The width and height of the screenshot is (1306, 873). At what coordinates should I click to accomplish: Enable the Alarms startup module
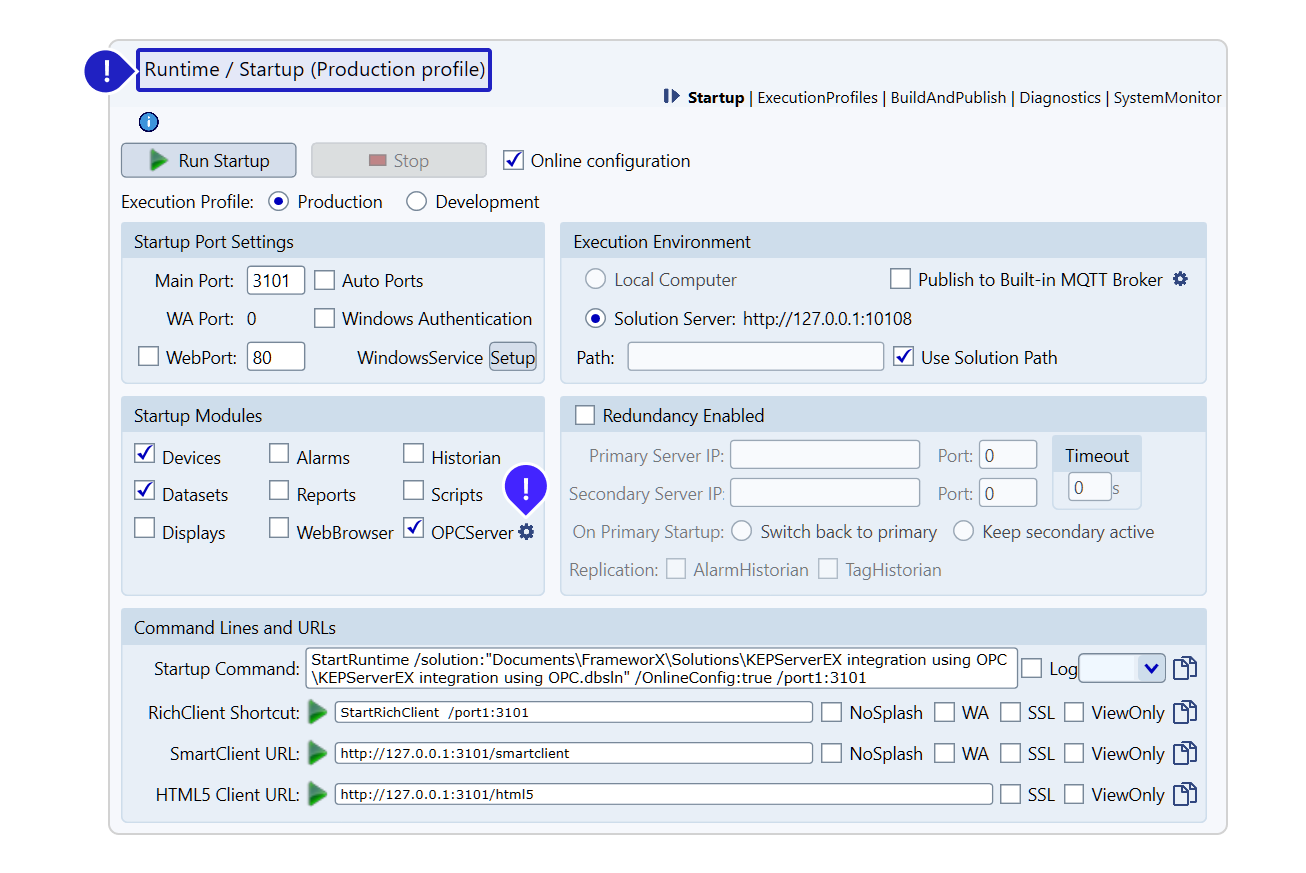[x=279, y=455]
